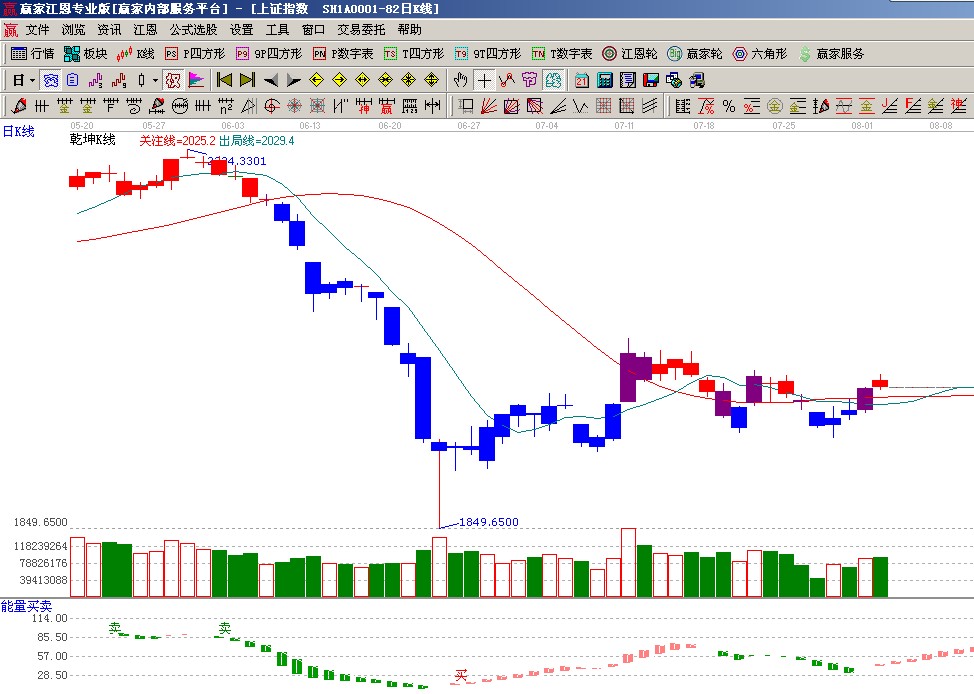
Task: Toggle the red 权 button in toolbar
Action: tap(172, 80)
